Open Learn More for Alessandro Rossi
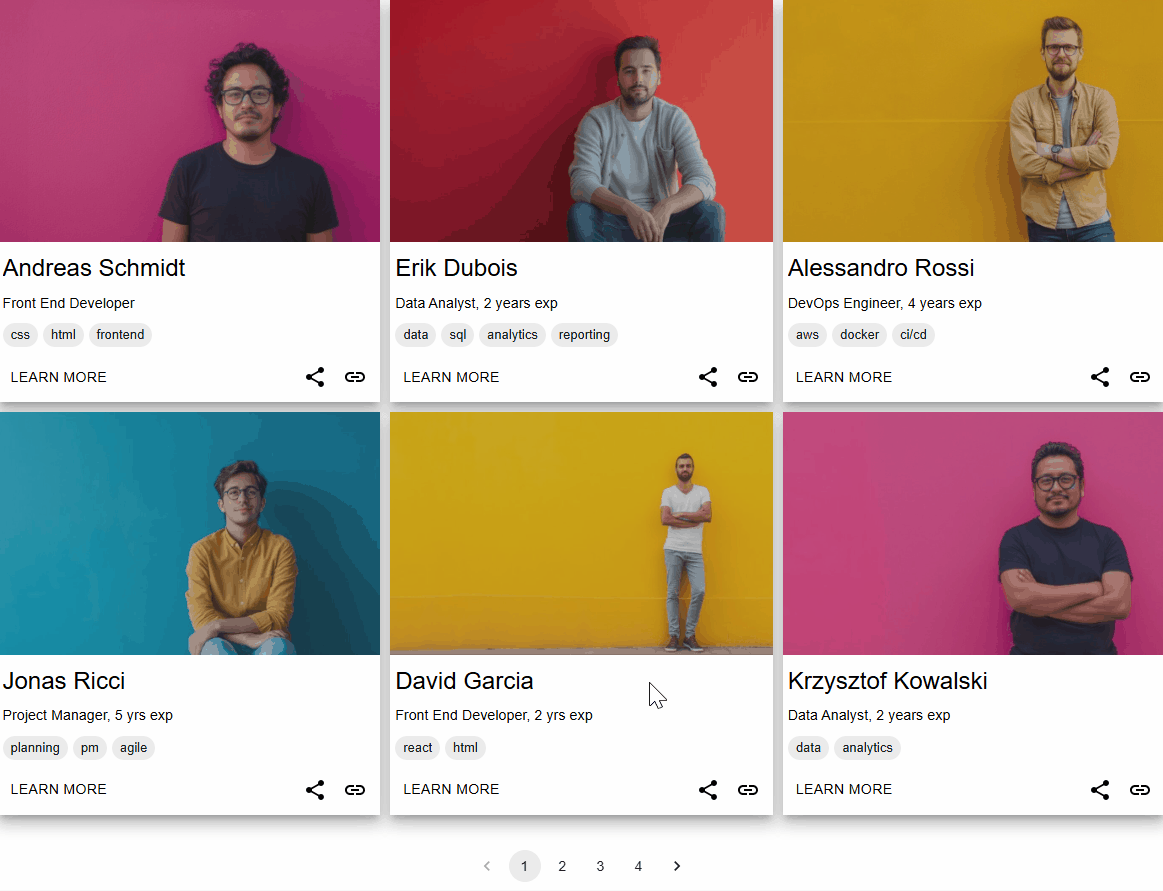This screenshot has height=891, width=1163. 844,377
